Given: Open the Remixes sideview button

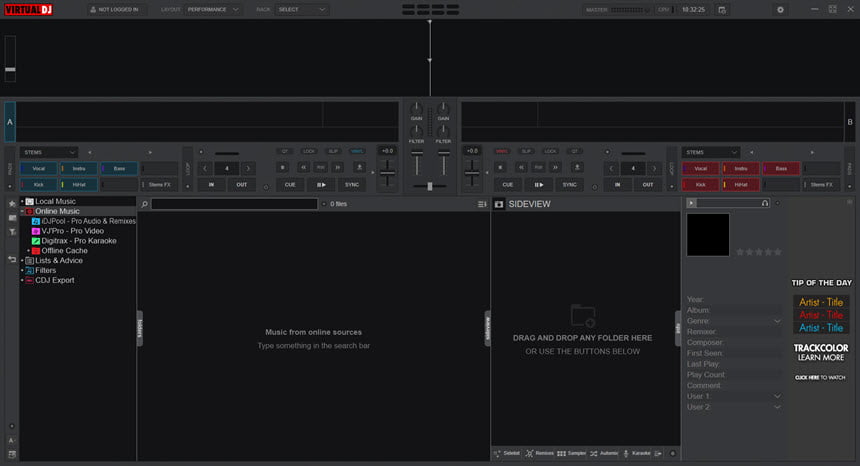Looking at the screenshot, I should pyautogui.click(x=539, y=453).
